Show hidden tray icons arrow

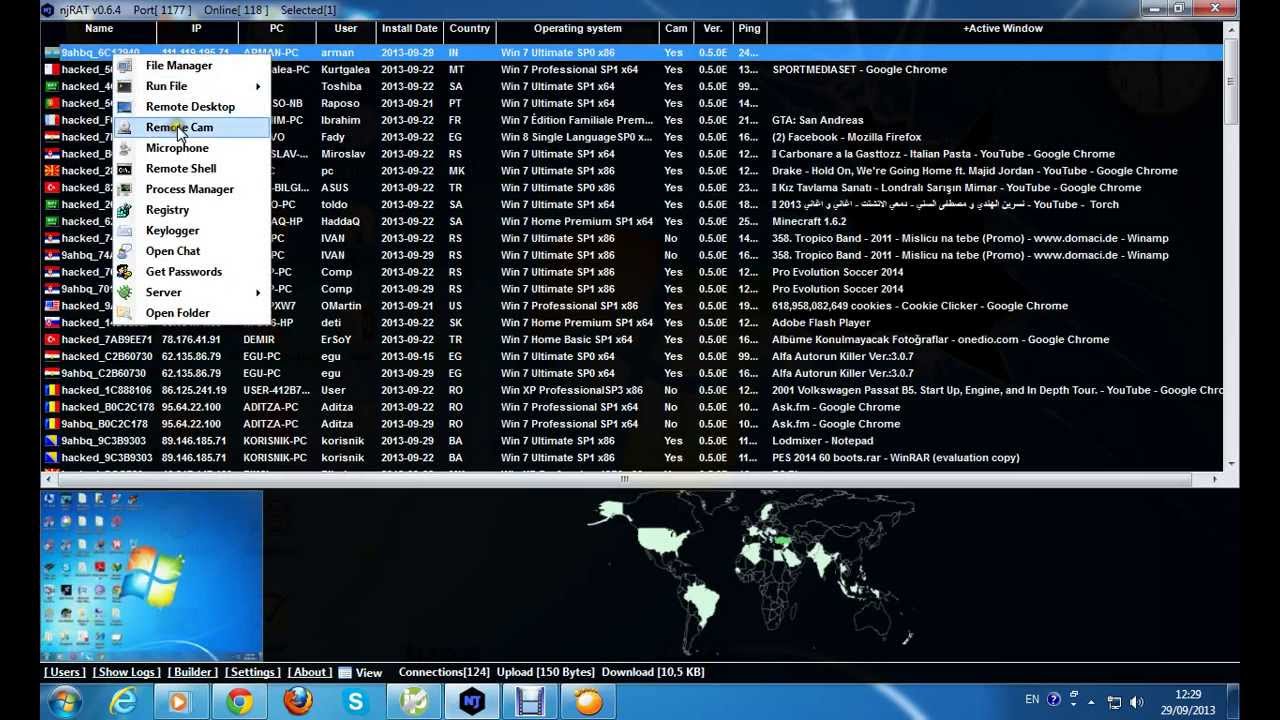point(1089,702)
